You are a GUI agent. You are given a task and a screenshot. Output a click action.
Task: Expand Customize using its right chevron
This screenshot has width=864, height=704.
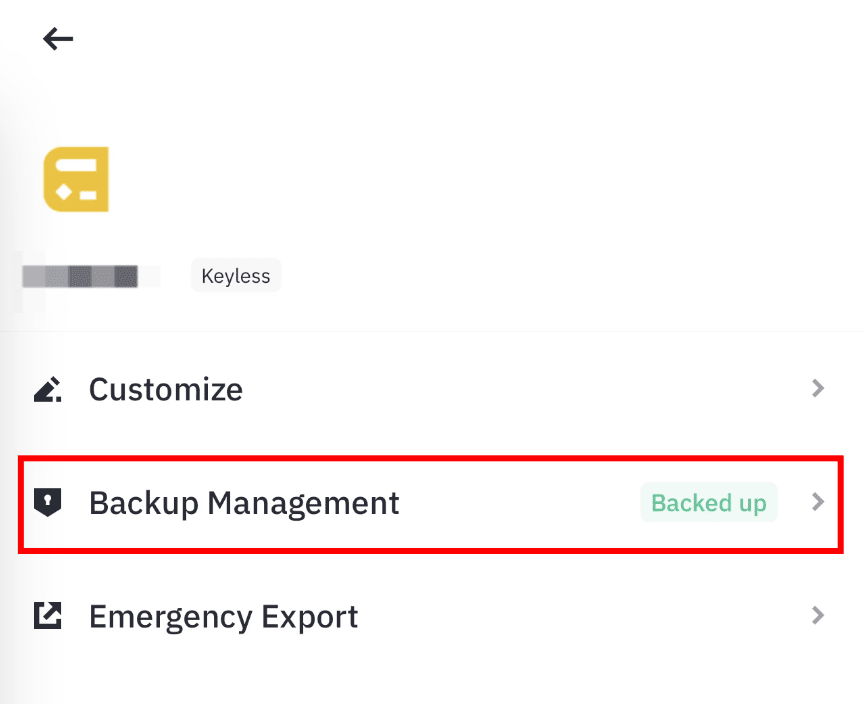pyautogui.click(x=818, y=388)
